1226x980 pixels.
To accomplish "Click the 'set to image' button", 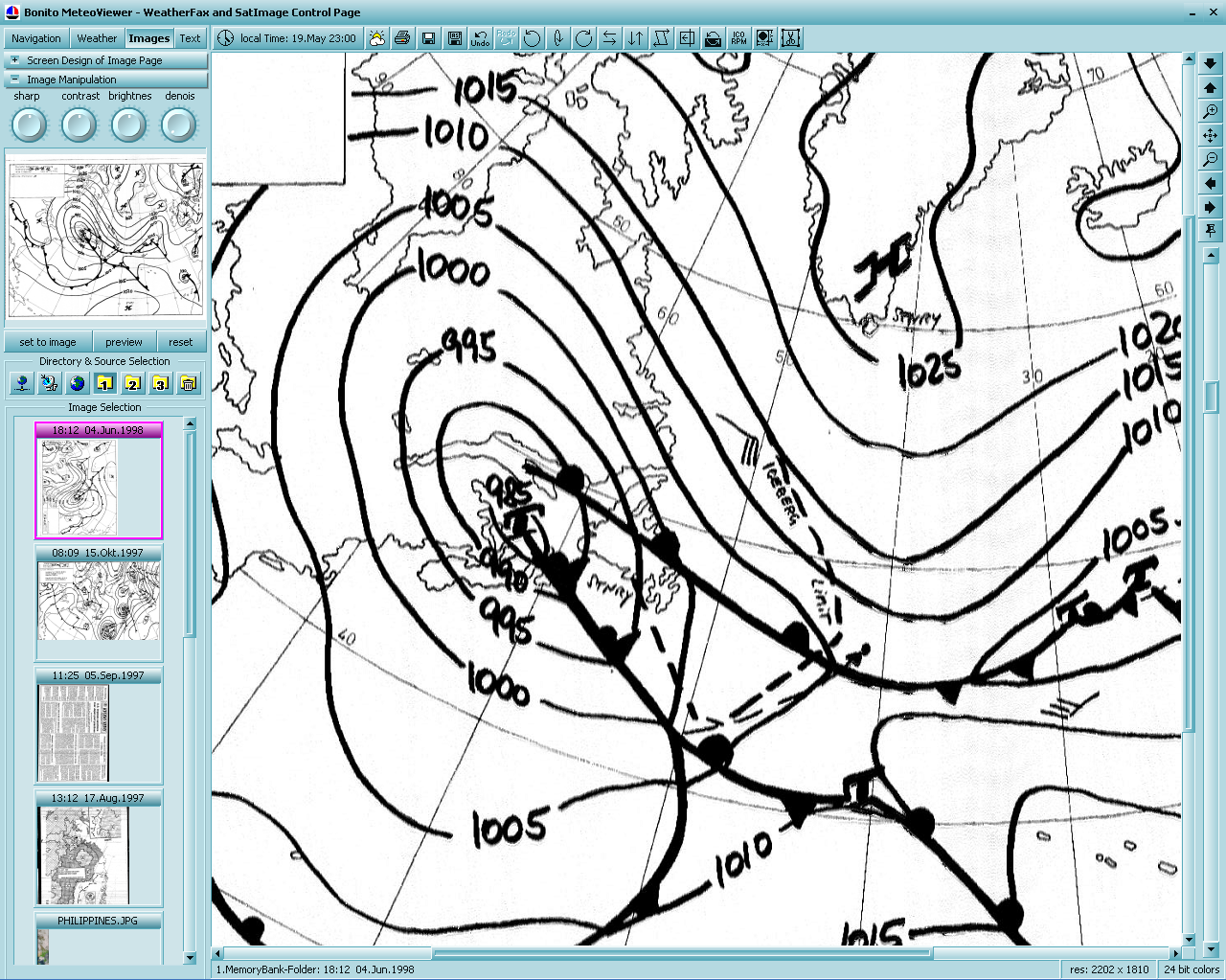I will (x=48, y=342).
